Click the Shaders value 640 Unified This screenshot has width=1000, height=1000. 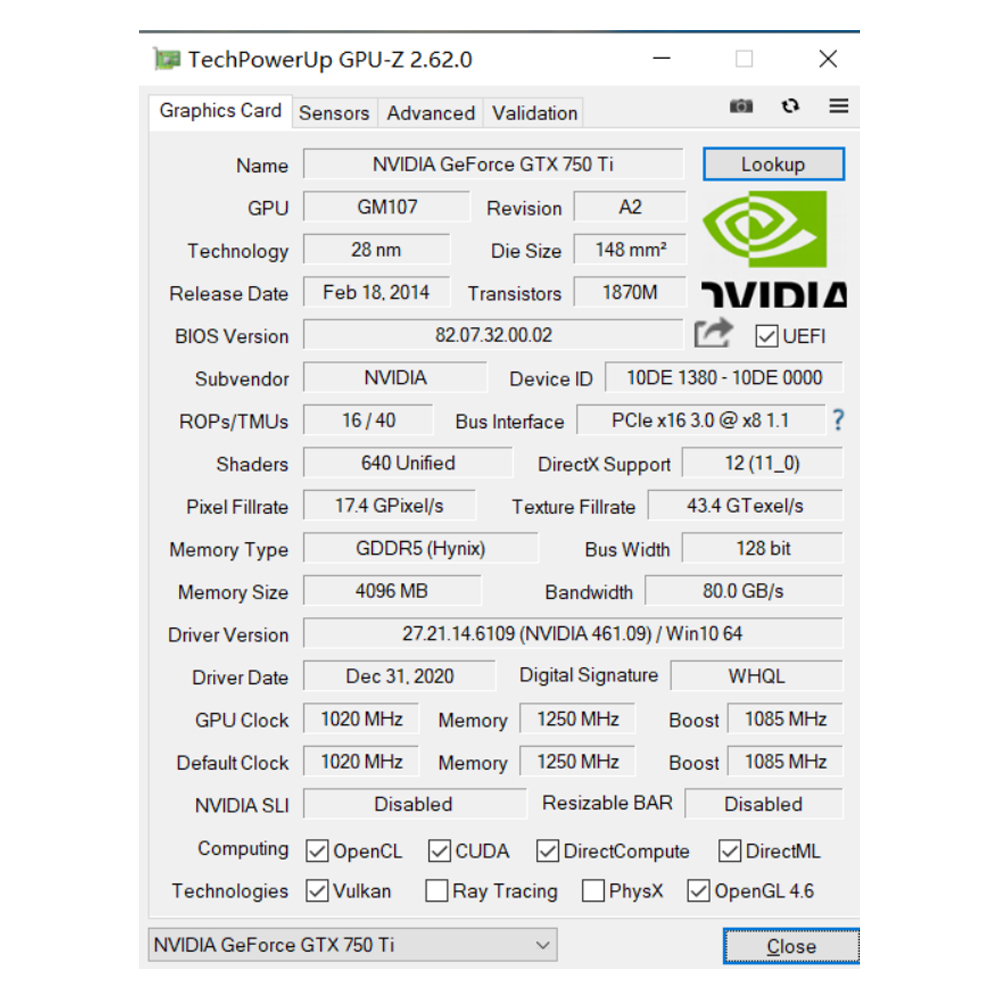408,463
